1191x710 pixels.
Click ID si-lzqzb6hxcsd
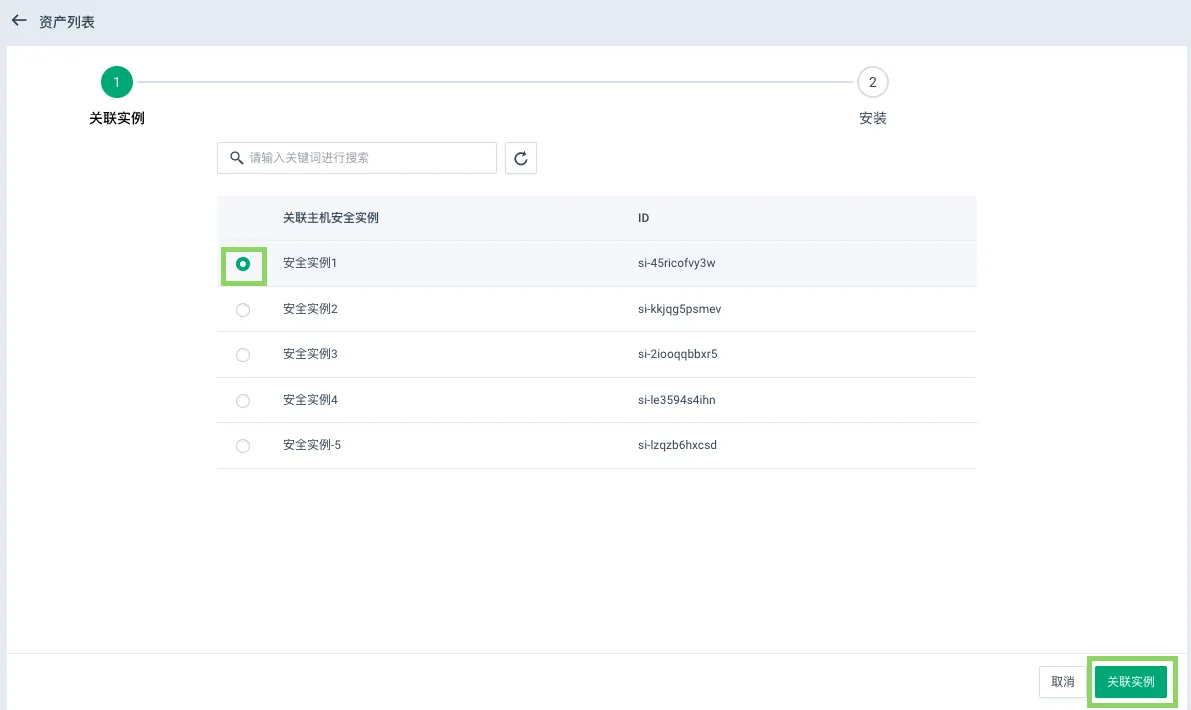pos(678,445)
